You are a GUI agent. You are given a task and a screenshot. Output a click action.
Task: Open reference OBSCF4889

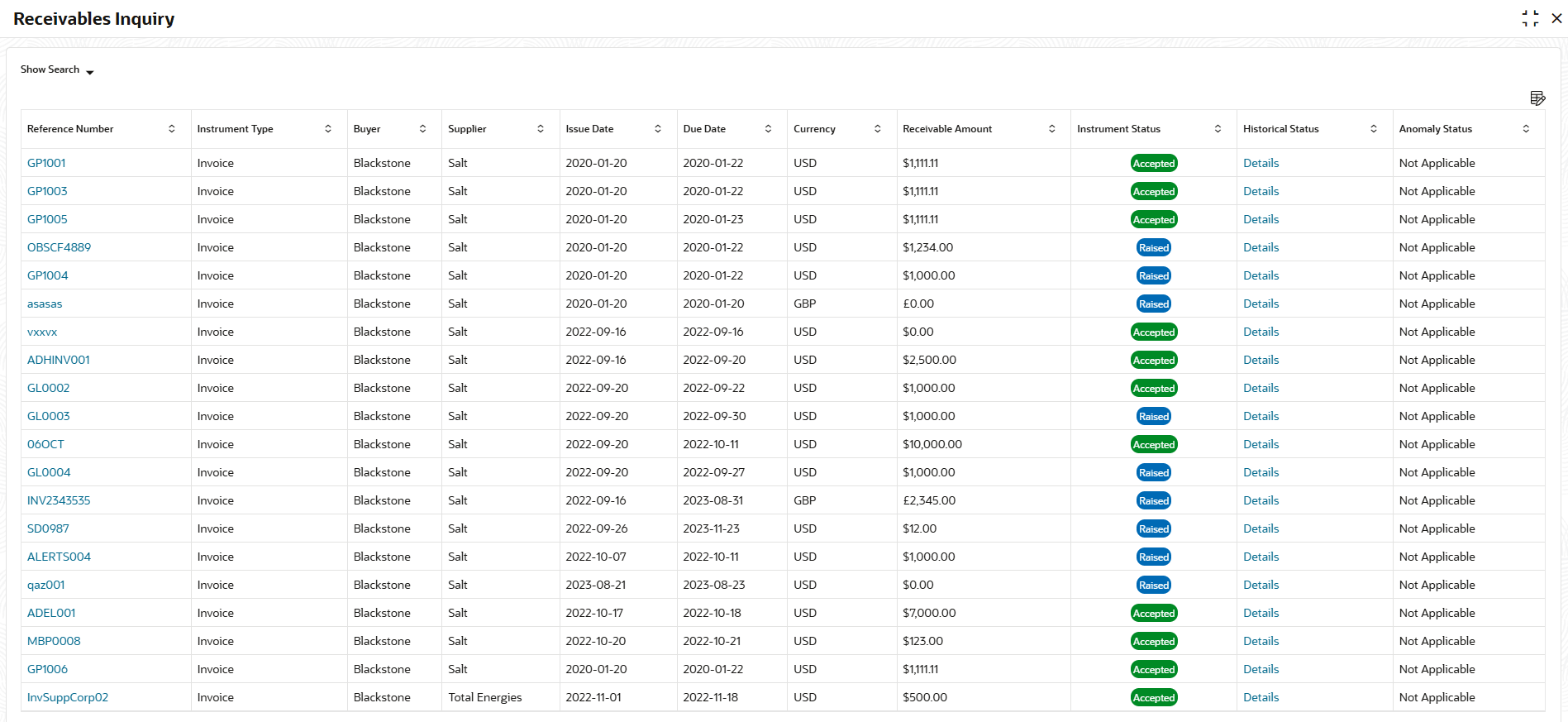tap(59, 247)
